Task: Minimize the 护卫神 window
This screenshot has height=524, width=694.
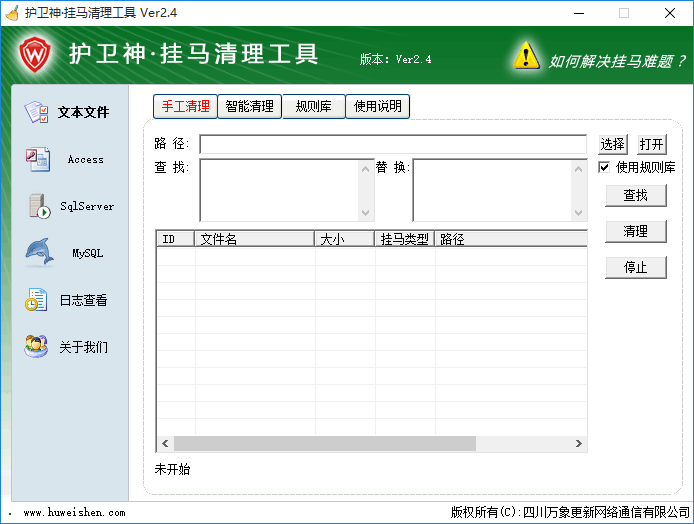Action: [579, 13]
